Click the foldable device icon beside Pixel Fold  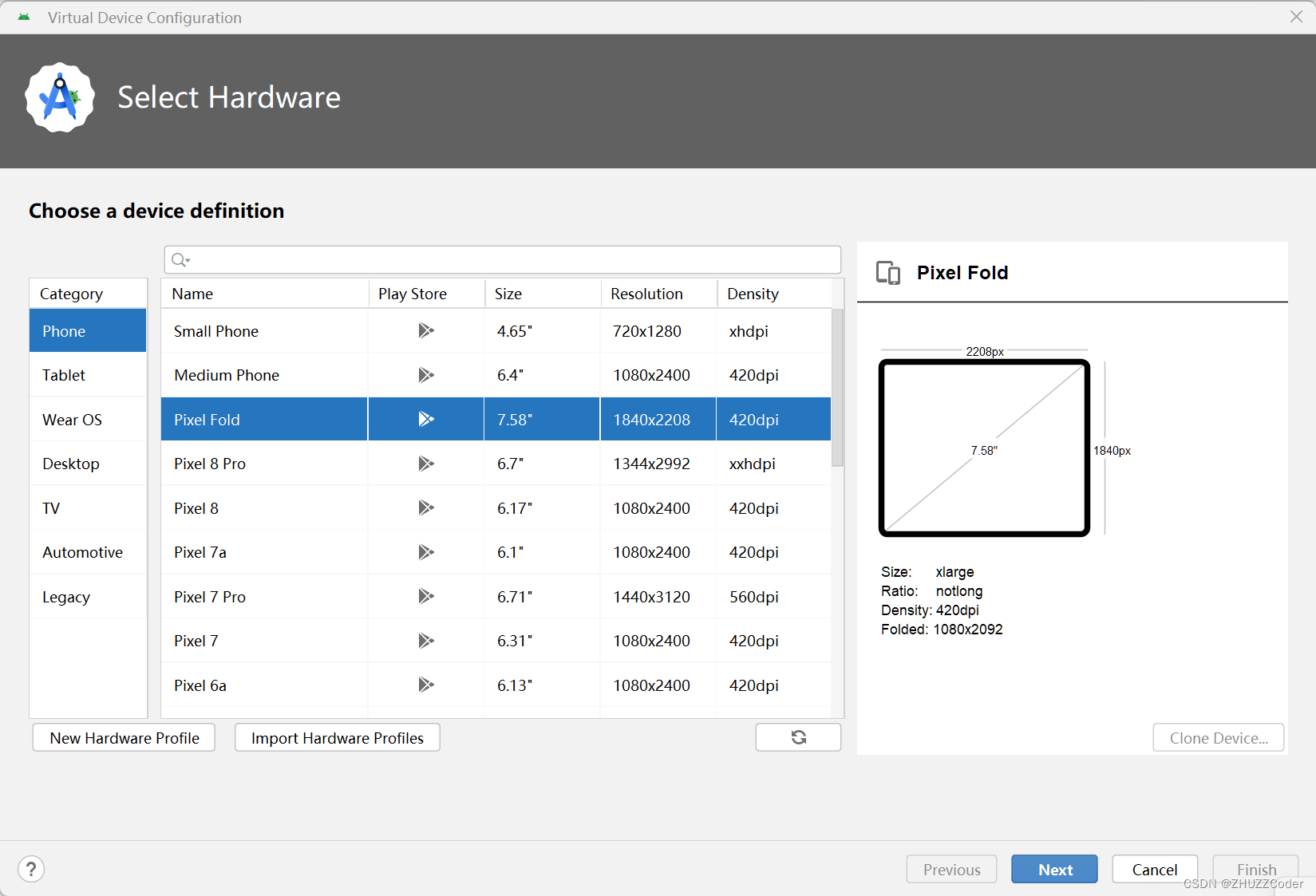[888, 273]
